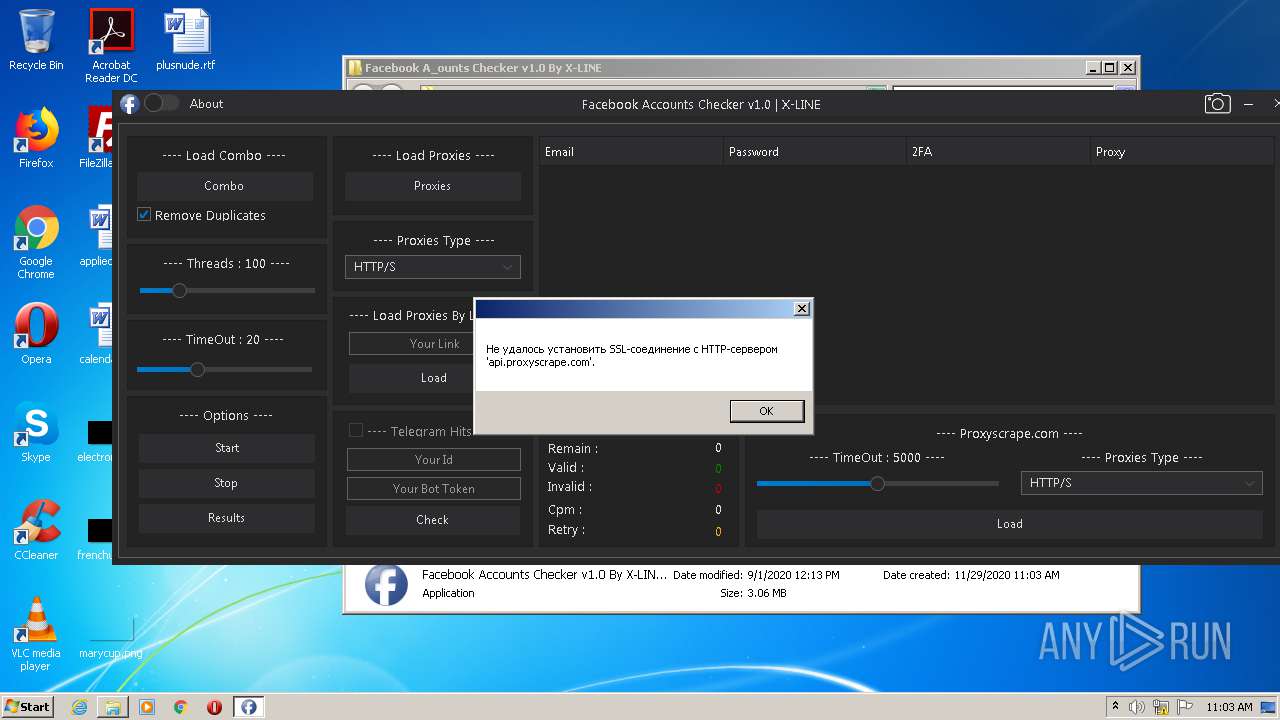The height and width of the screenshot is (720, 1280).
Task: Click the Facebook logo icon in checker title bar
Action: [129, 104]
